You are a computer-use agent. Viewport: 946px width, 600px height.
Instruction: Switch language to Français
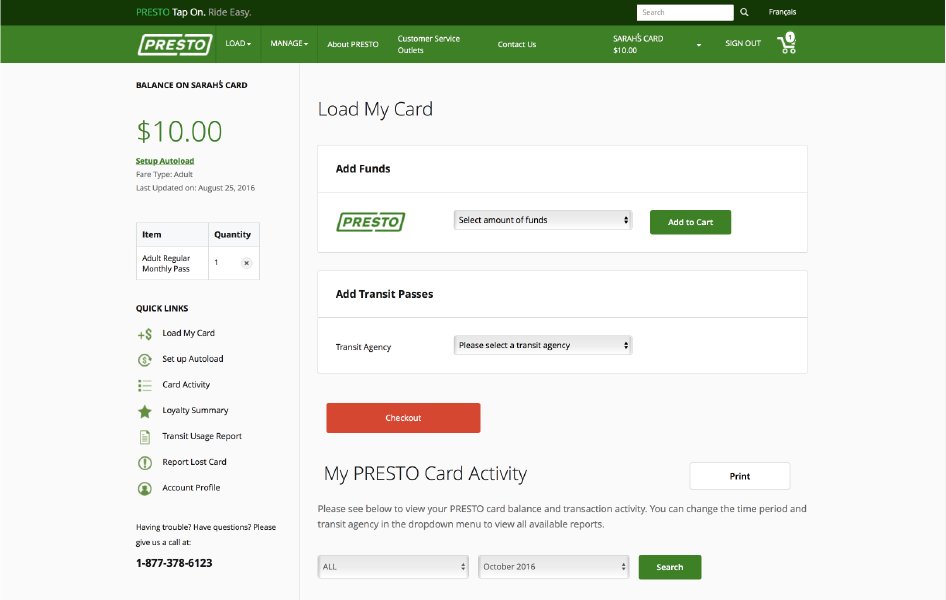tap(782, 12)
